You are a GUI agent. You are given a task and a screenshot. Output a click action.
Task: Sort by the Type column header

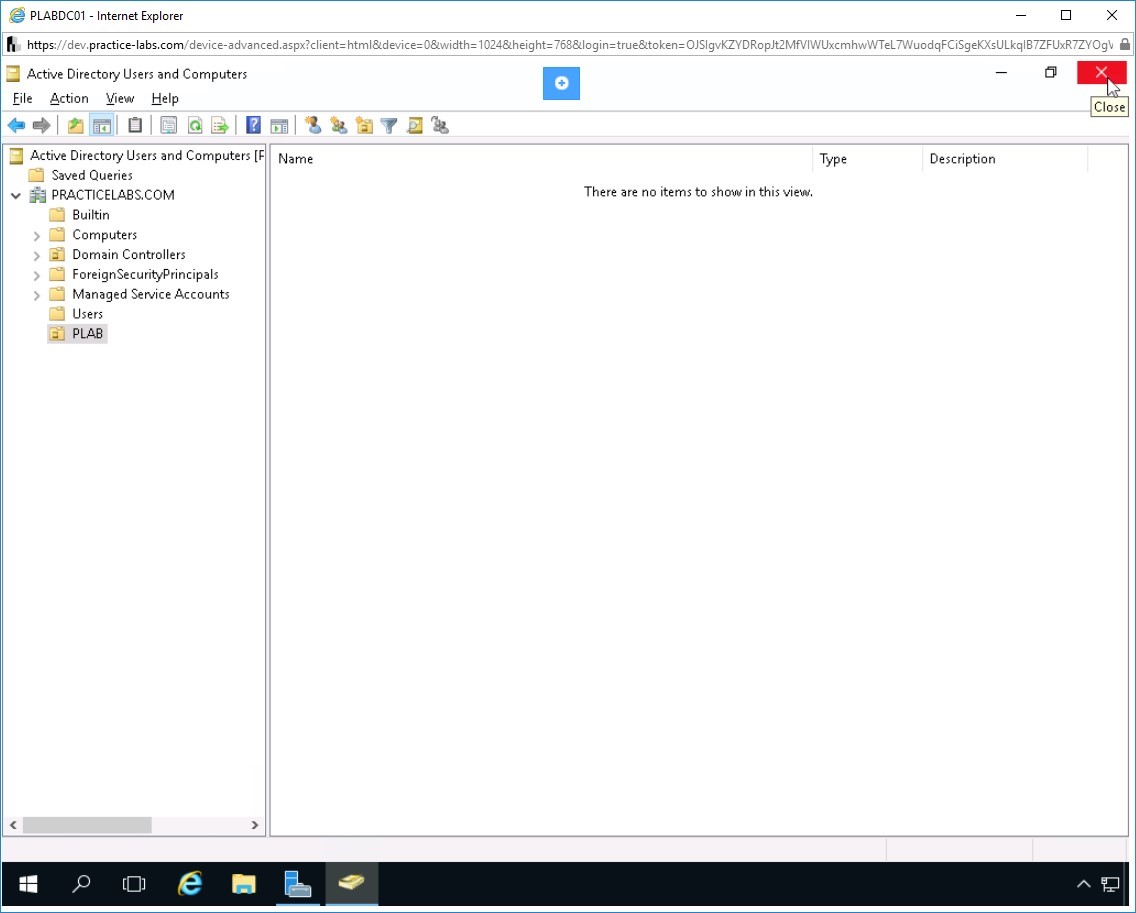point(867,159)
